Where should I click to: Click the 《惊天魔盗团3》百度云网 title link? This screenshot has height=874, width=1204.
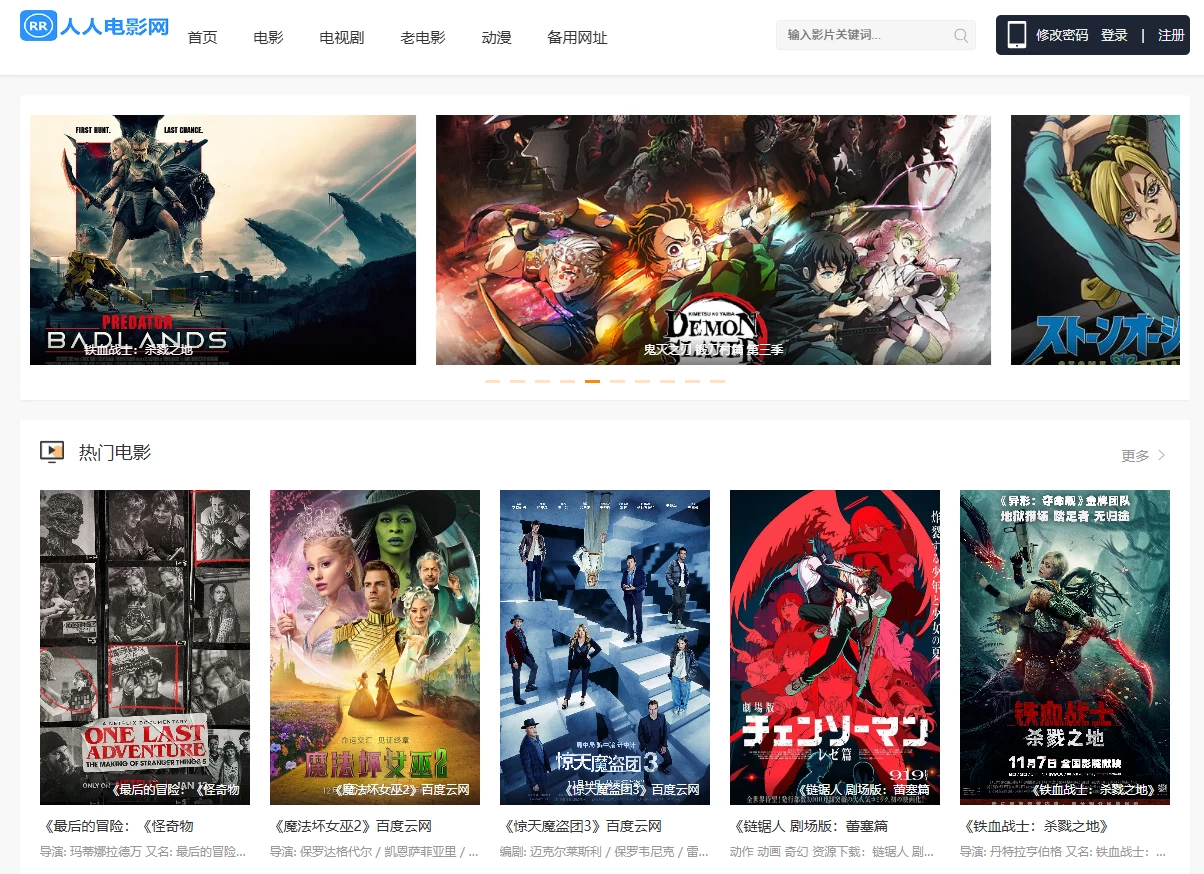(580, 827)
